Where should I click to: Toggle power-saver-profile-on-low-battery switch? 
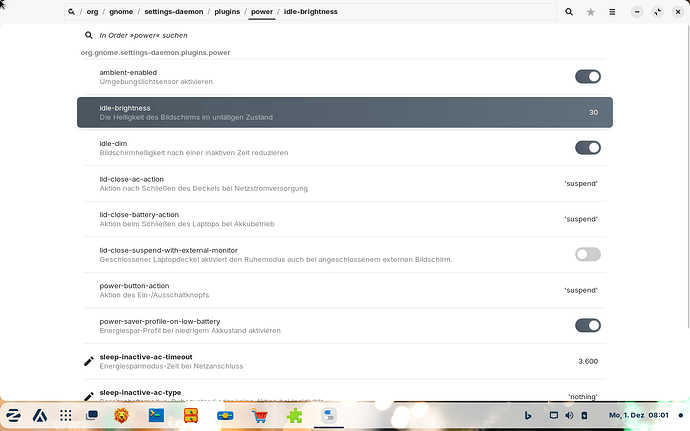(x=588, y=325)
